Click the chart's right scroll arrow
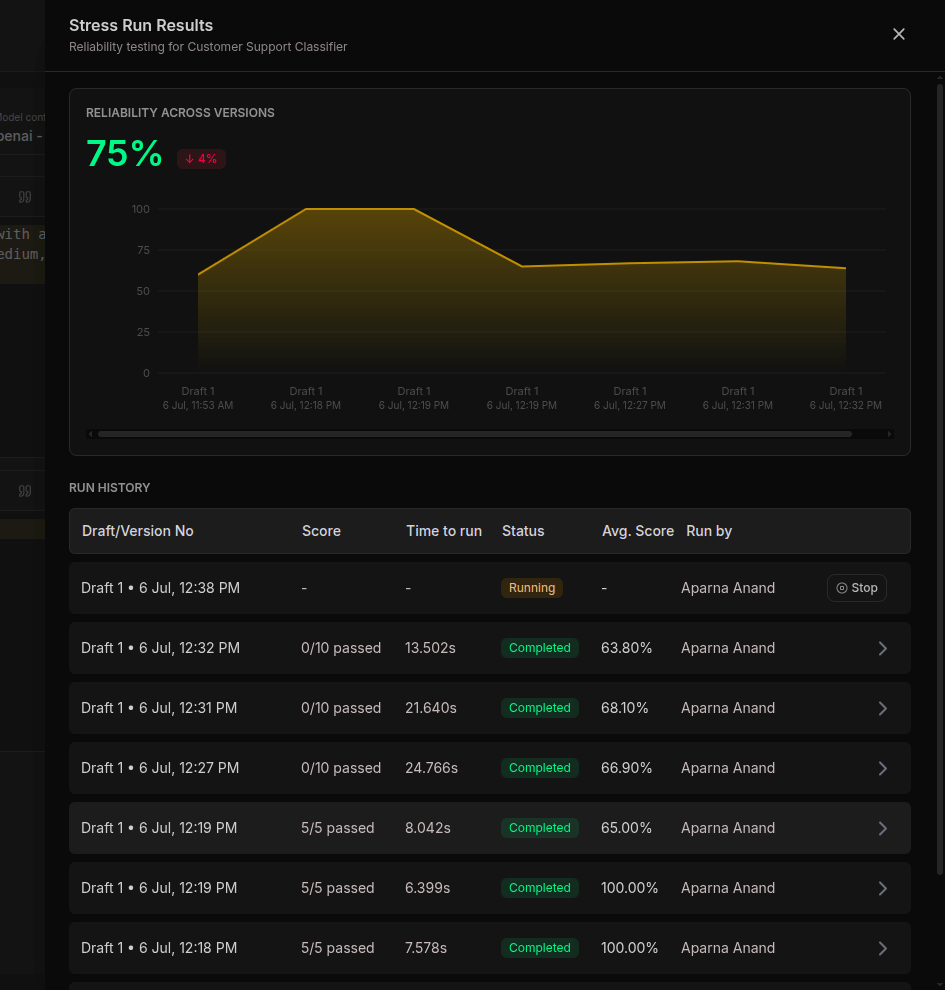Image resolution: width=945 pixels, height=990 pixels. 889,434
